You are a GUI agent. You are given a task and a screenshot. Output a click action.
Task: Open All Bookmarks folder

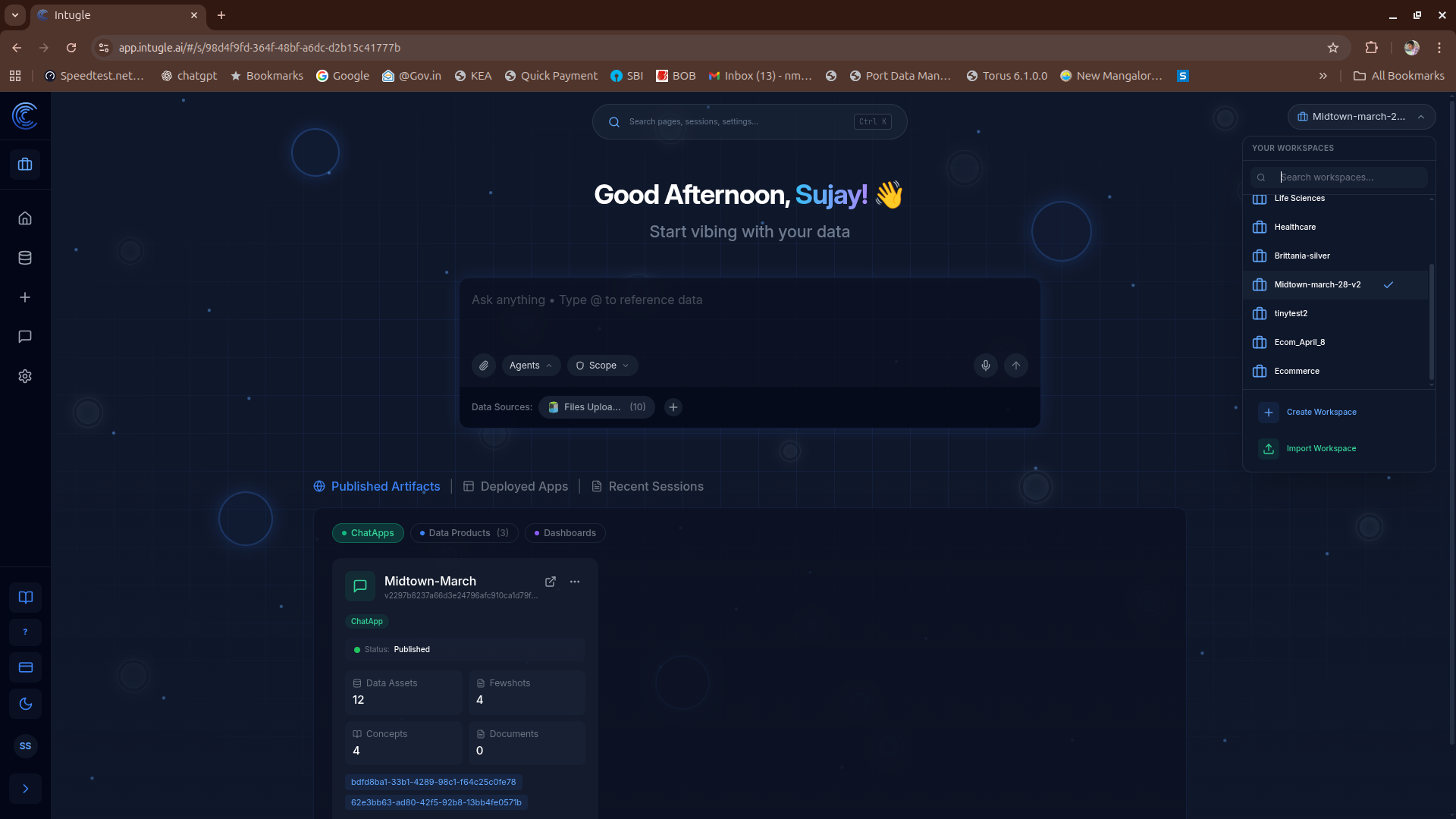click(1399, 76)
